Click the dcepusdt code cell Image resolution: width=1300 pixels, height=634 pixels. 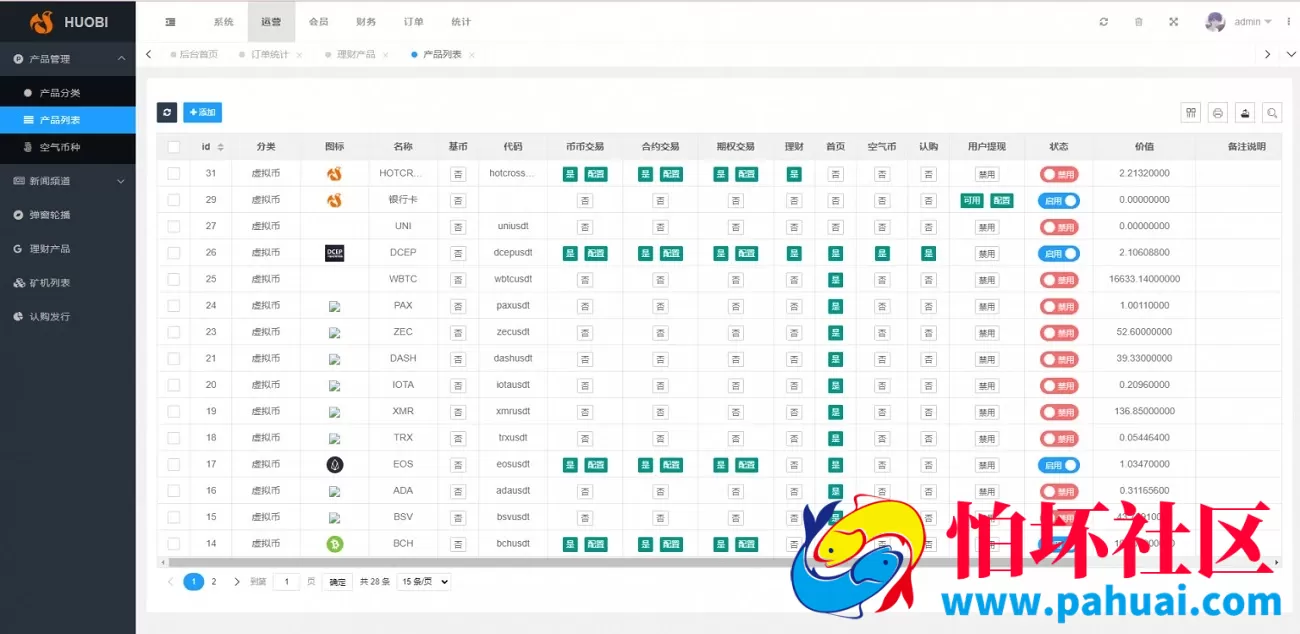point(513,253)
